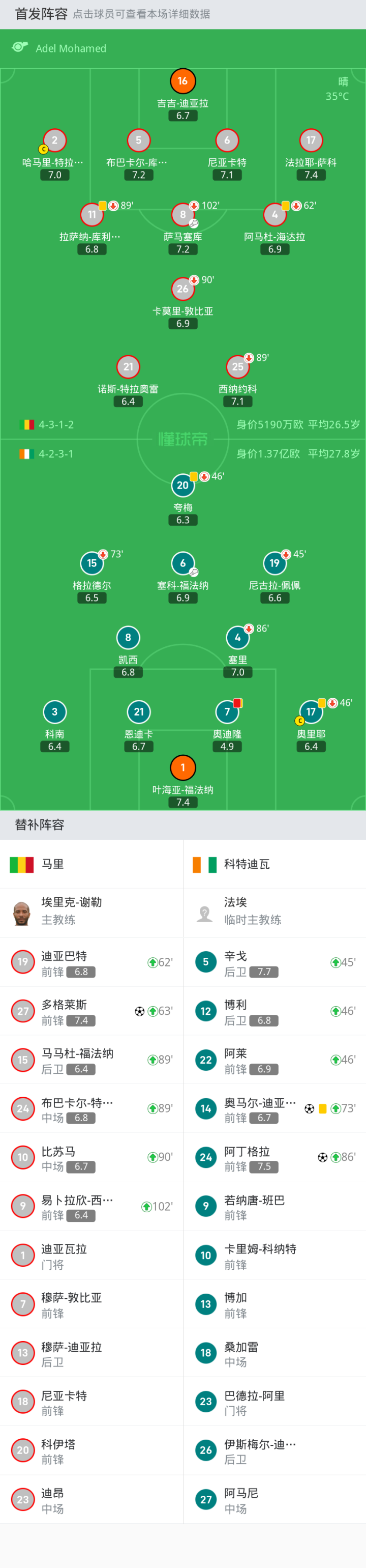Image resolution: width=366 pixels, height=1568 pixels.
Task: Open stats for 卡莫里-敦比亚 number 26
Action: [182, 289]
